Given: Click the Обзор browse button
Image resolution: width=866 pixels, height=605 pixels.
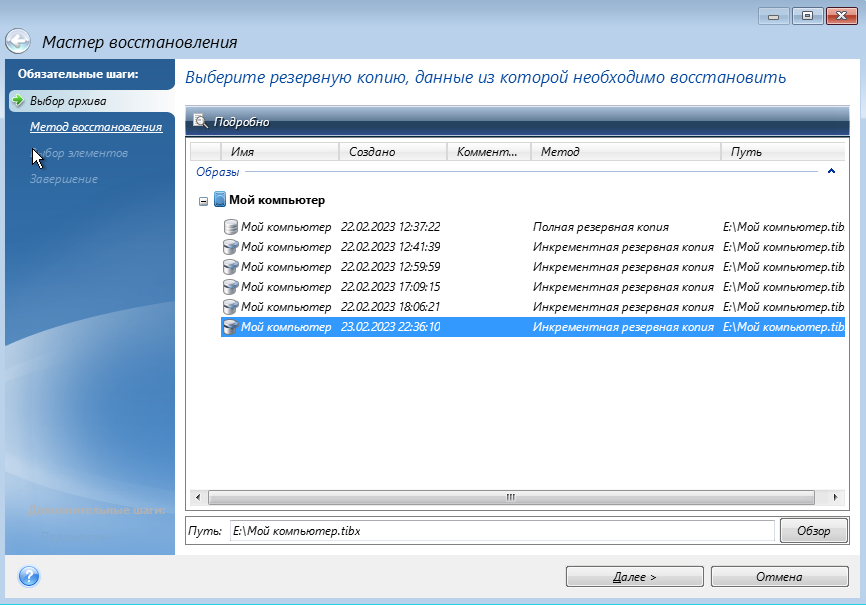Looking at the screenshot, I should pyautogui.click(x=813, y=531).
